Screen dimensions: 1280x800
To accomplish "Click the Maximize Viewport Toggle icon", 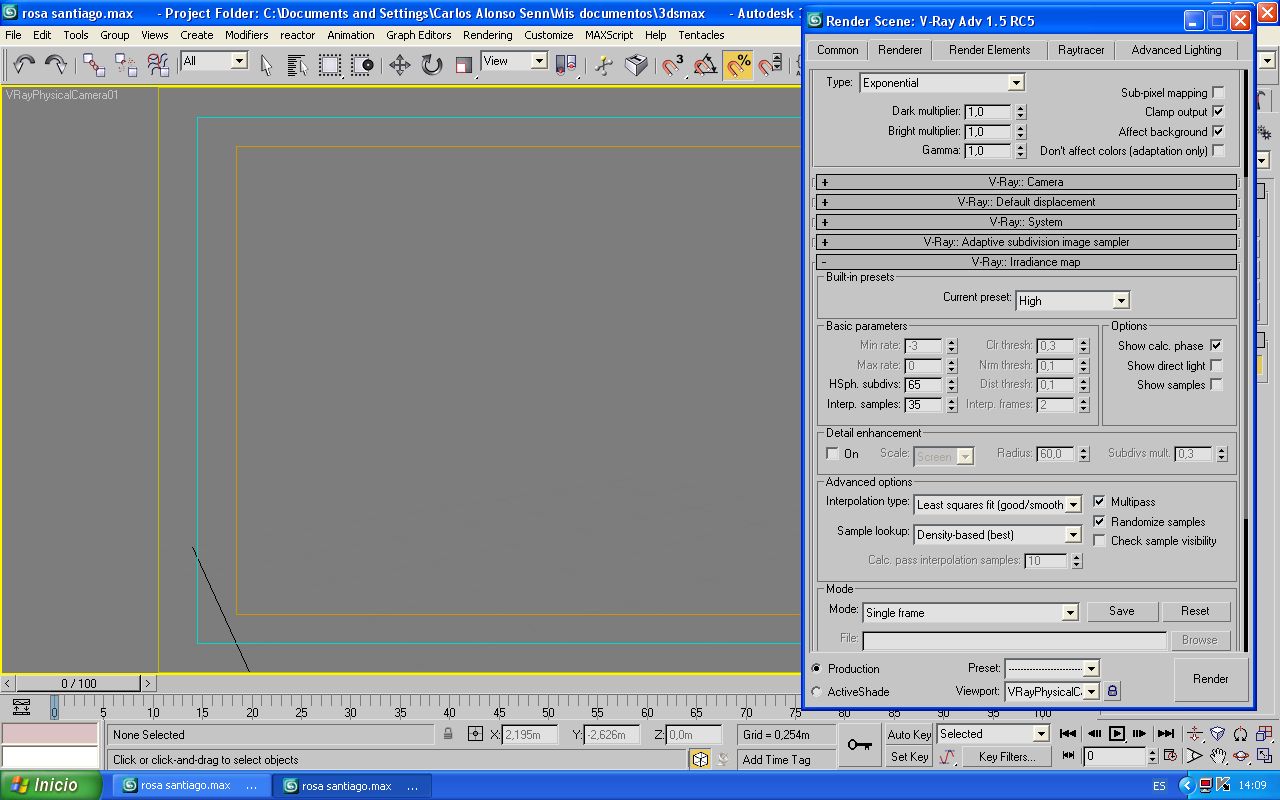I will [x=1264, y=756].
